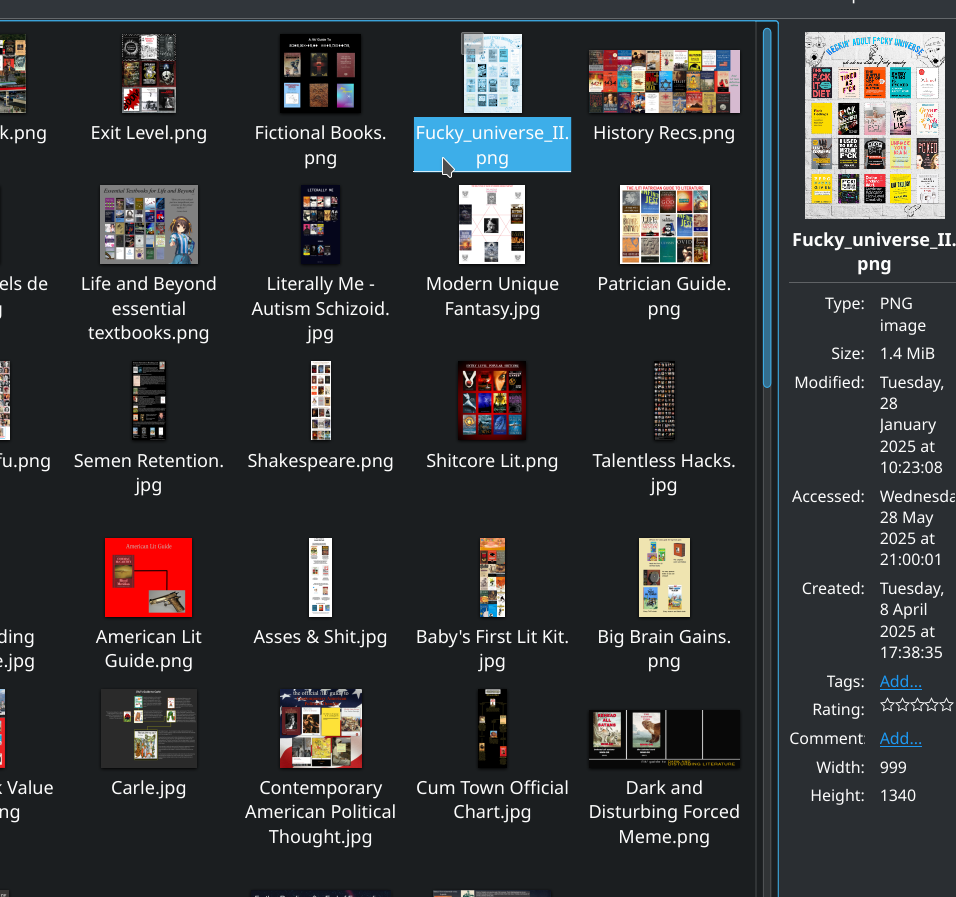The width and height of the screenshot is (956, 897).
Task: Toggle selection marker on Fucky_universe_II thumbnail
Action: [473, 44]
